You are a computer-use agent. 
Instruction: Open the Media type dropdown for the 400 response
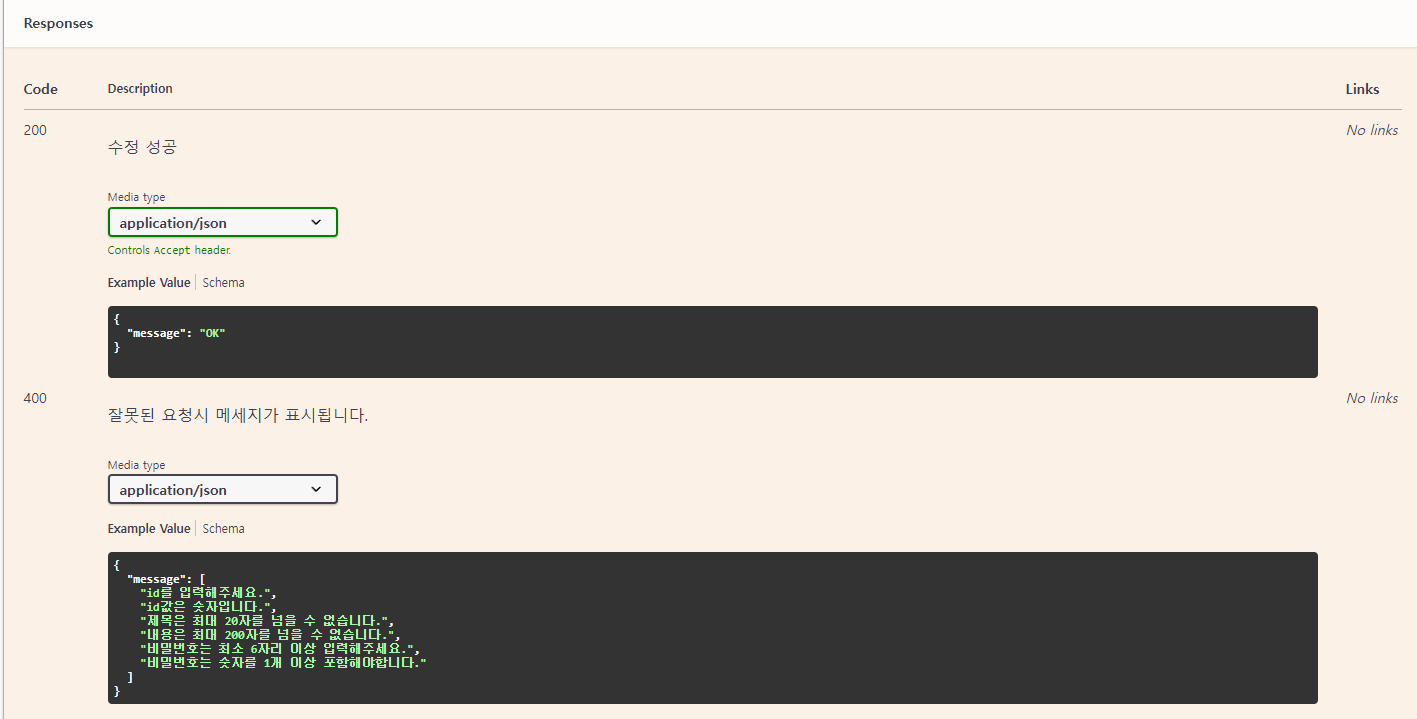point(222,489)
